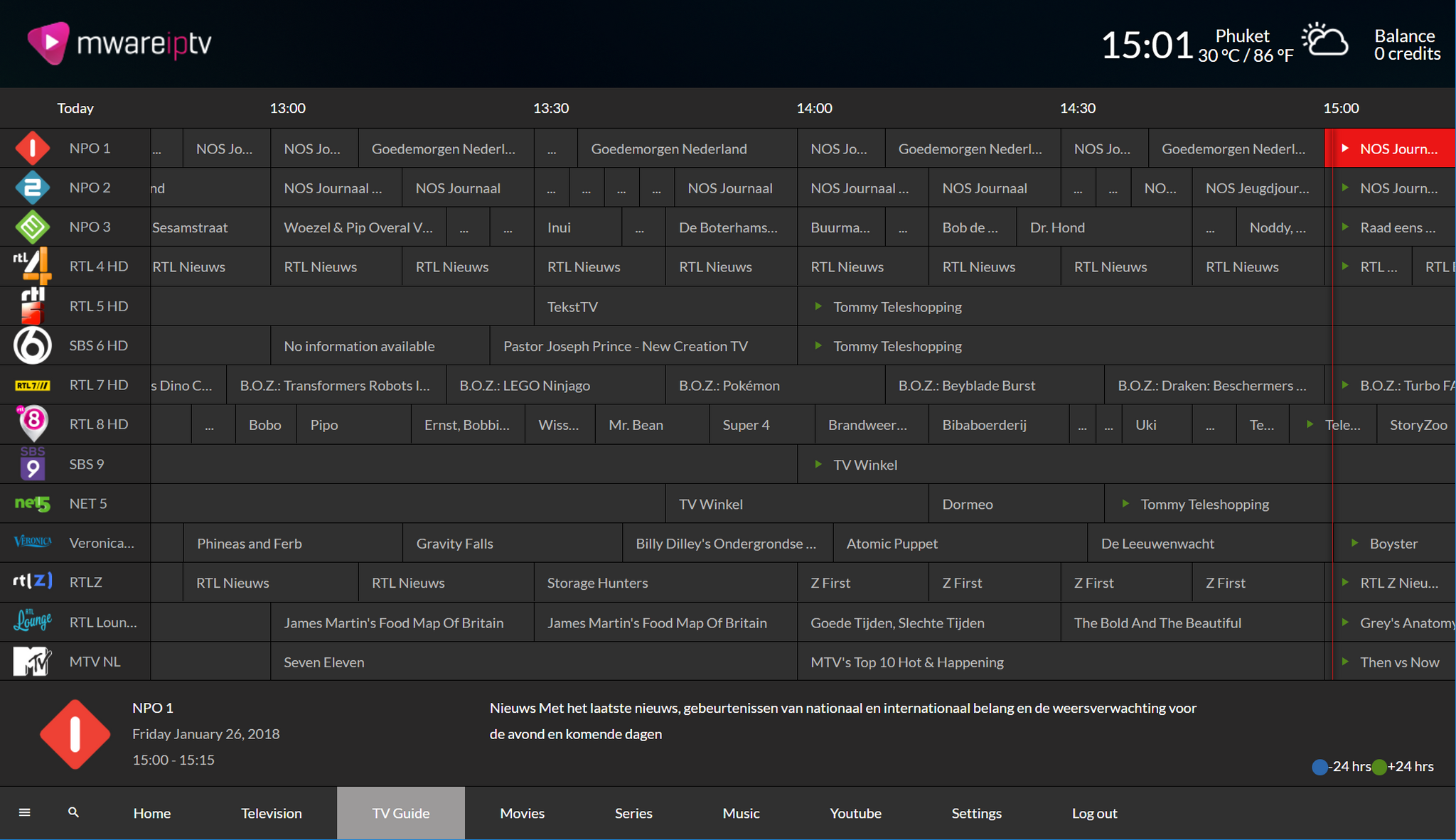Screen dimensions: 1456x840
Task: Click the search magnifier icon
Action: pos(73,812)
